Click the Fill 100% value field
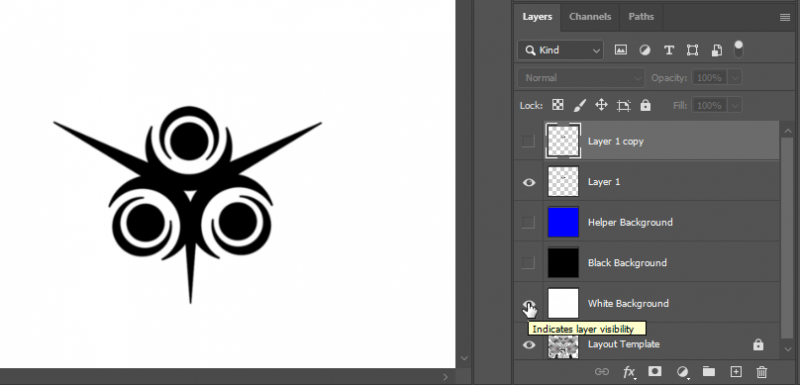800x385 pixels. (x=710, y=106)
